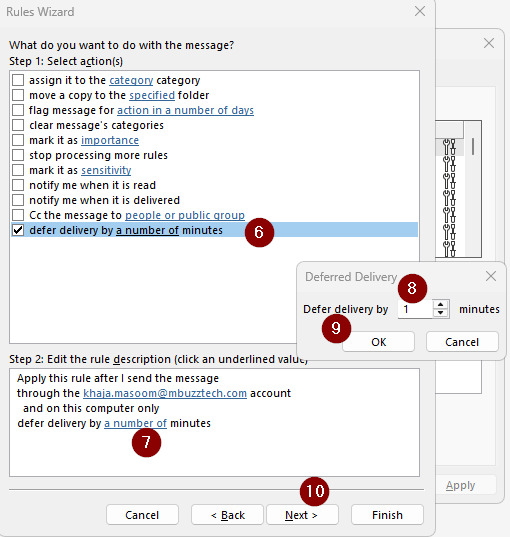
Task: Decrease the defer minutes with the down arrow
Action: pos(440,313)
